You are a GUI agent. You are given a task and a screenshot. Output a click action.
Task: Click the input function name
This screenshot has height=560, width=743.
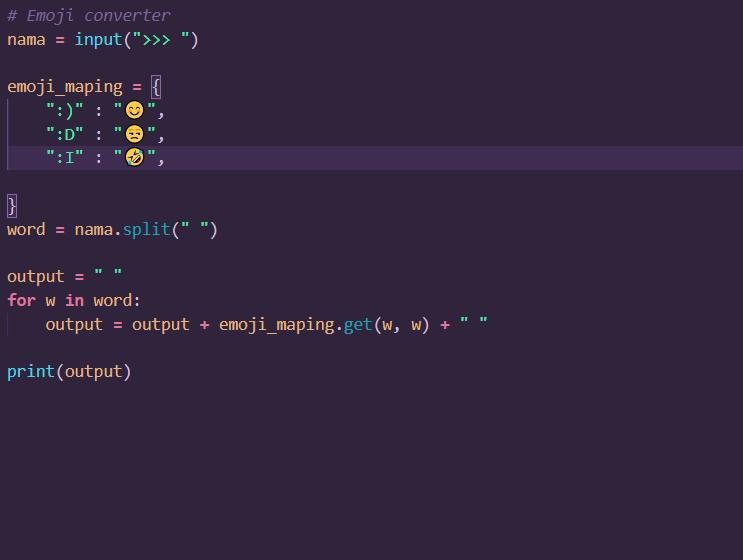tap(99, 39)
